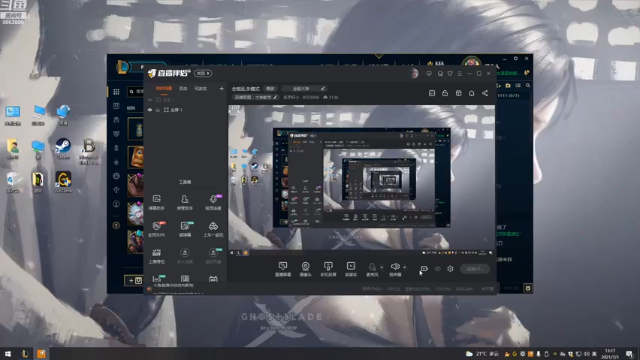Open streaming settings gear icon
Image resolution: width=640 pixels, height=360 pixels.
(x=450, y=269)
